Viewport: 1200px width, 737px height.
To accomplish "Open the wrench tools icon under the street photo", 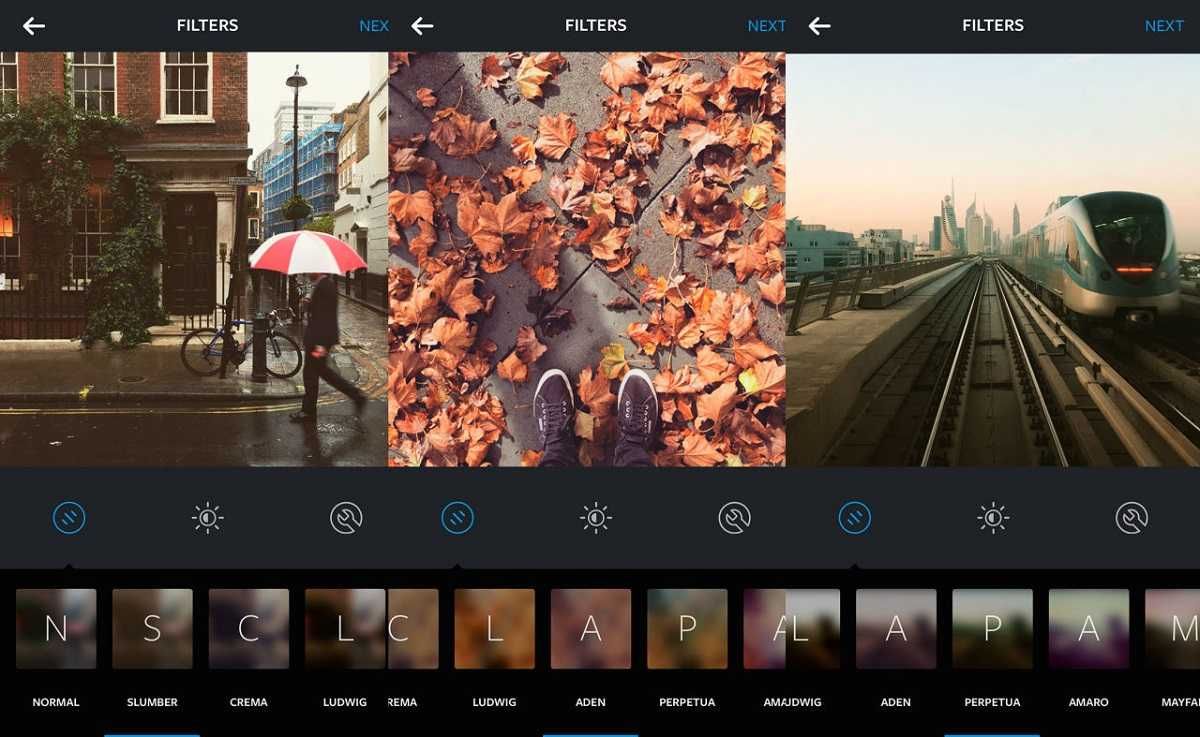I will click(346, 517).
